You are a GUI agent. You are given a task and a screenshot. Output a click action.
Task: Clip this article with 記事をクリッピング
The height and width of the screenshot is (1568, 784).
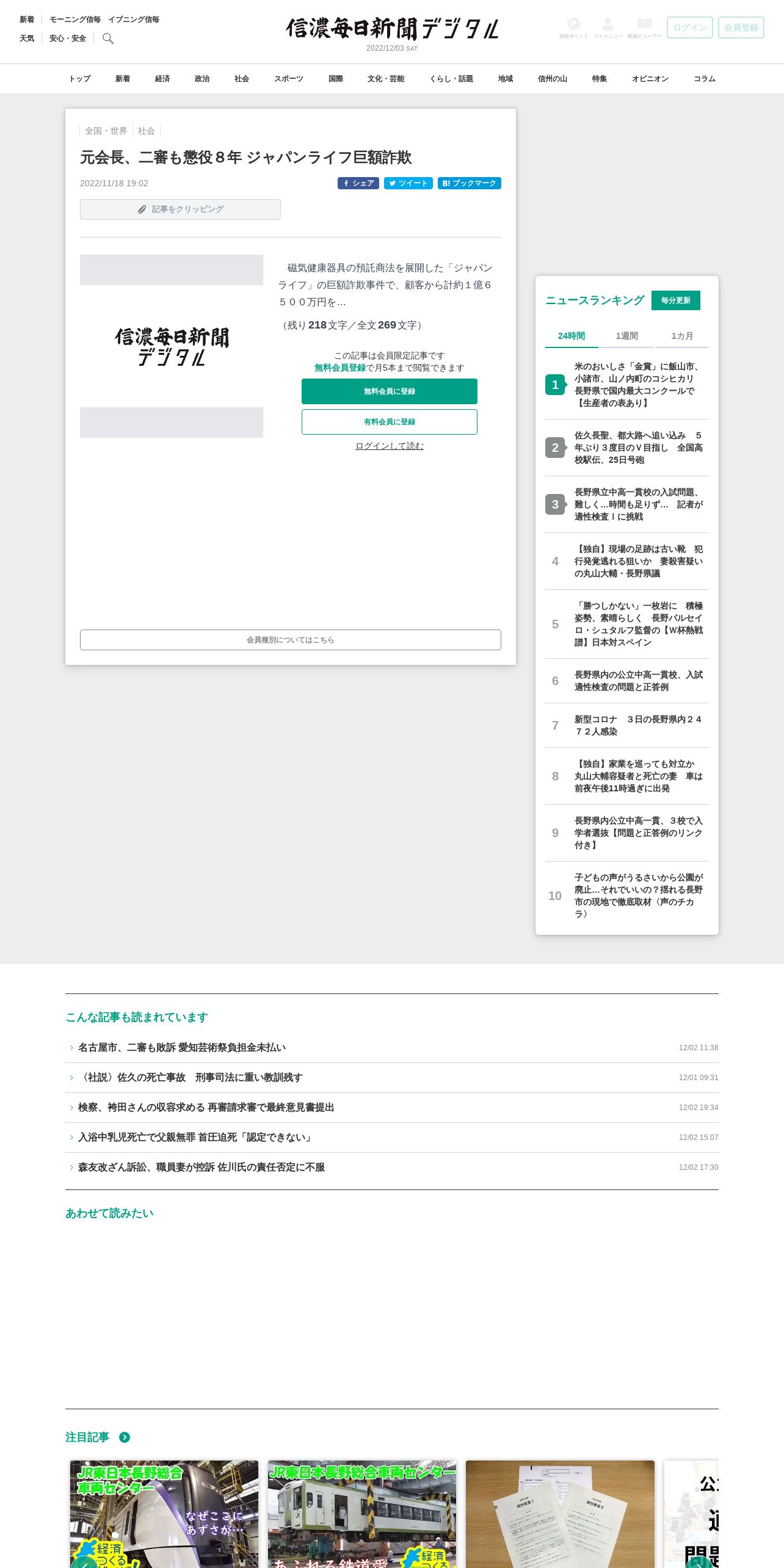(x=180, y=209)
